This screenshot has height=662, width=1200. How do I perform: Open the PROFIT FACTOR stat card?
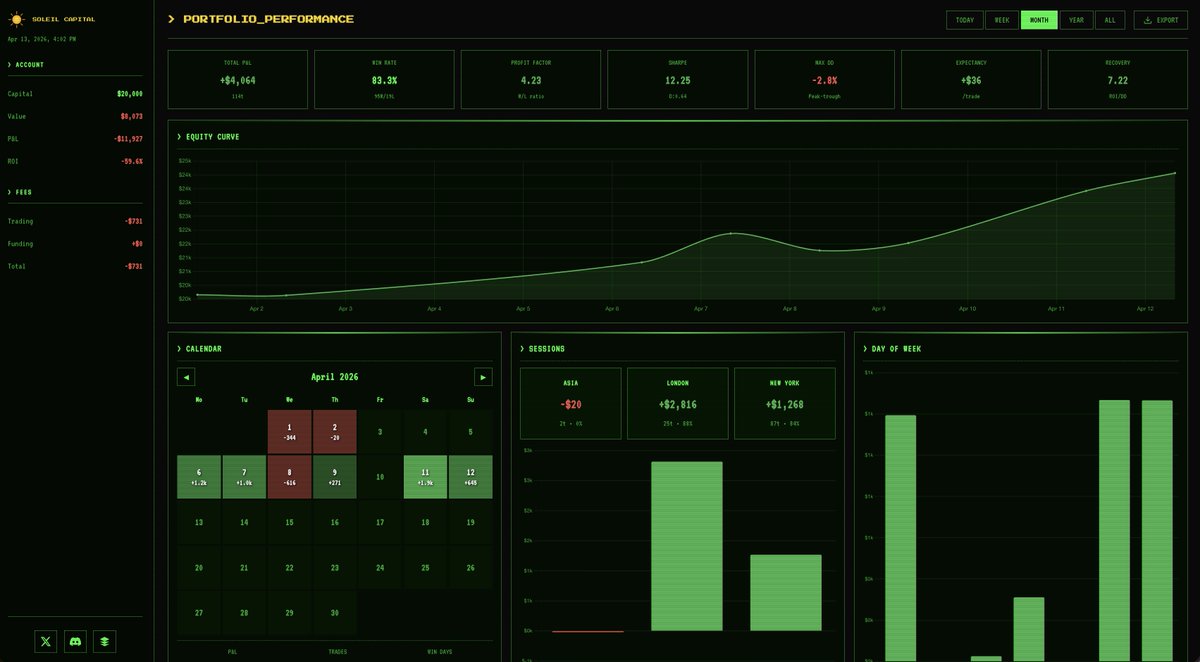point(531,79)
